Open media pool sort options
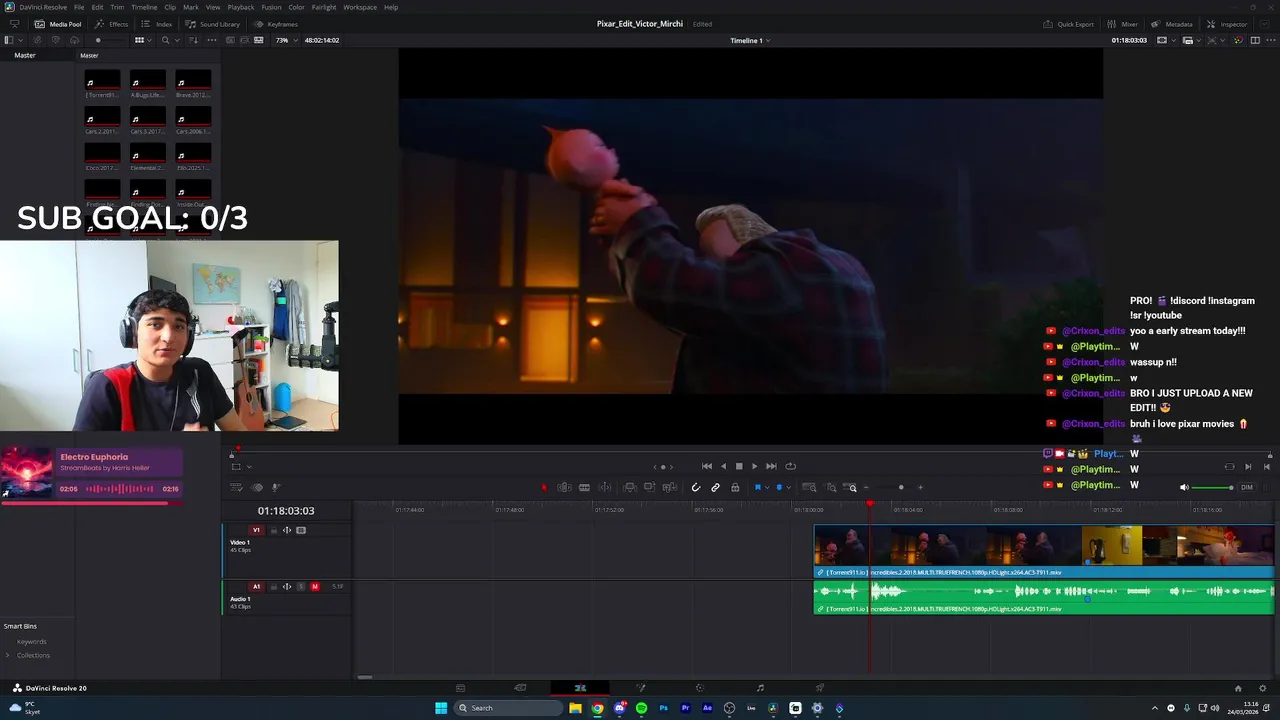This screenshot has height=720, width=1280. tap(194, 40)
